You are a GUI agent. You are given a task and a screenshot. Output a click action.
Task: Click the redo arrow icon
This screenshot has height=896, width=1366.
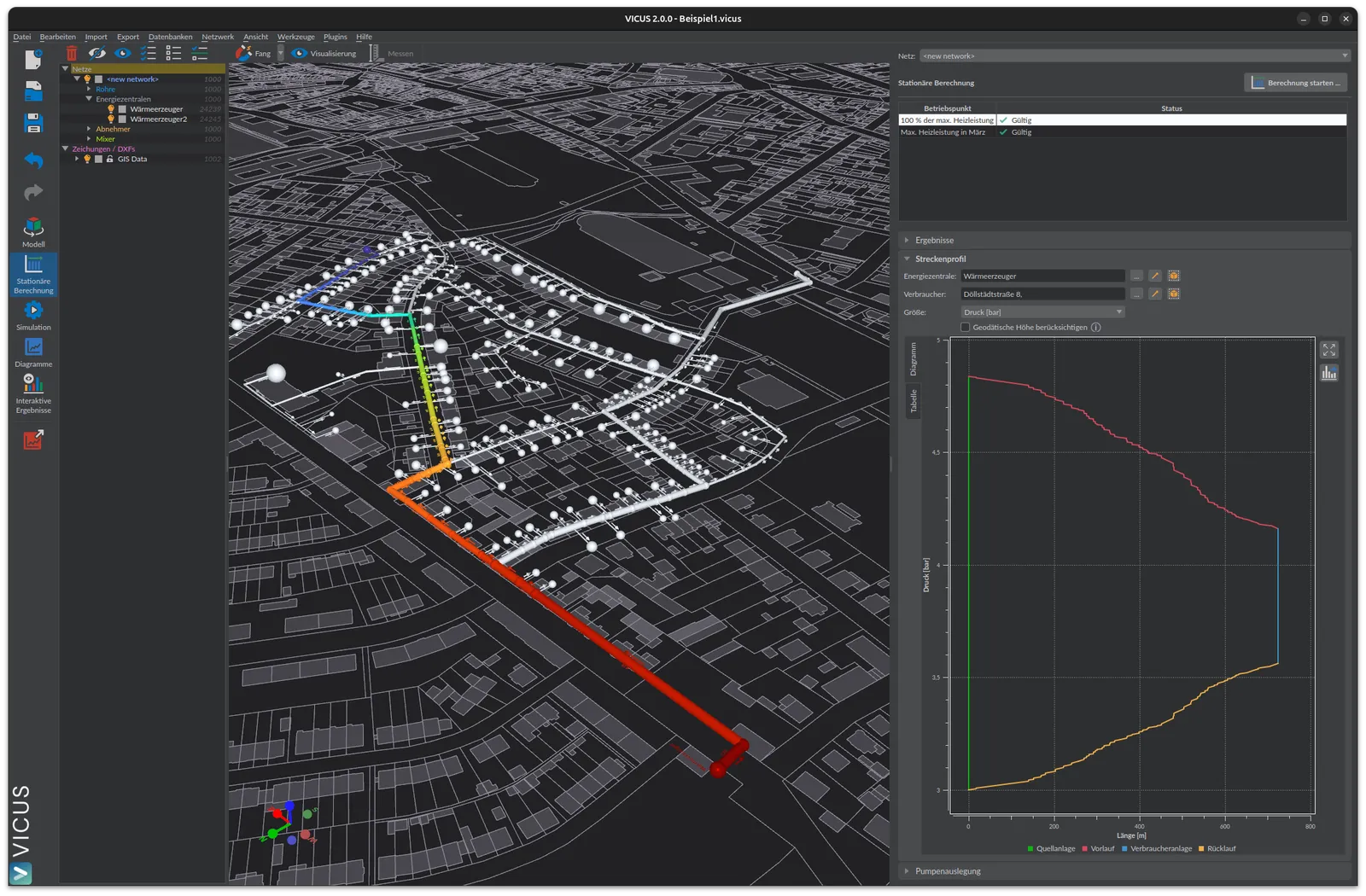[x=33, y=192]
